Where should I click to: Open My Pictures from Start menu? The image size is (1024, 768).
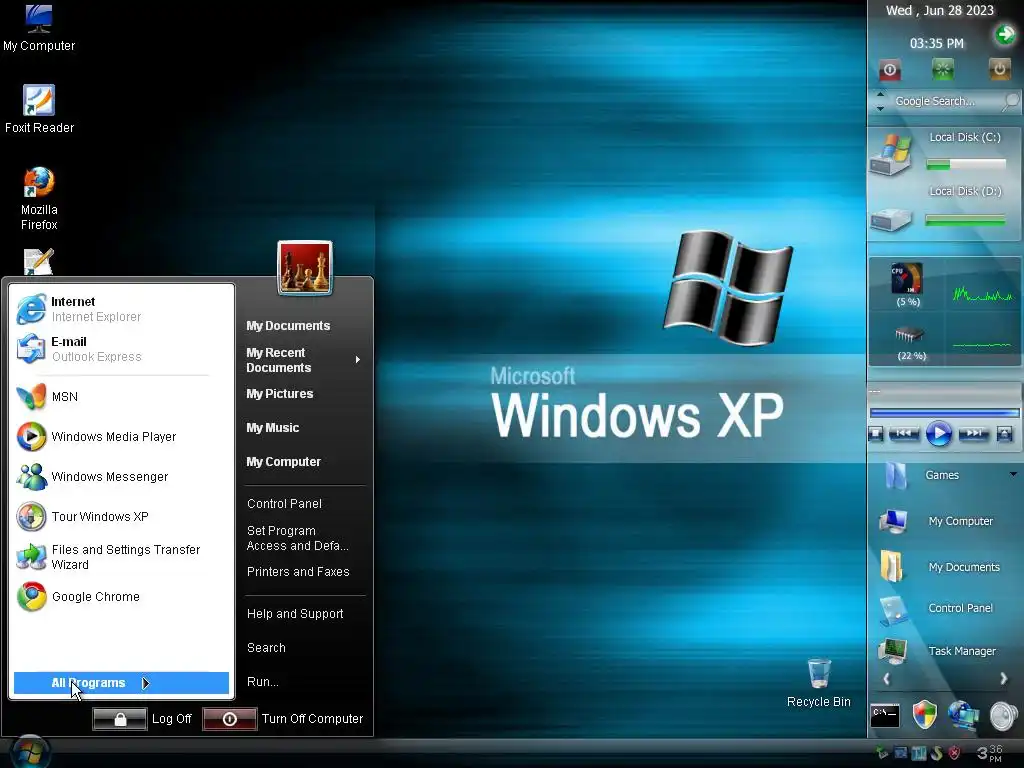click(x=280, y=394)
